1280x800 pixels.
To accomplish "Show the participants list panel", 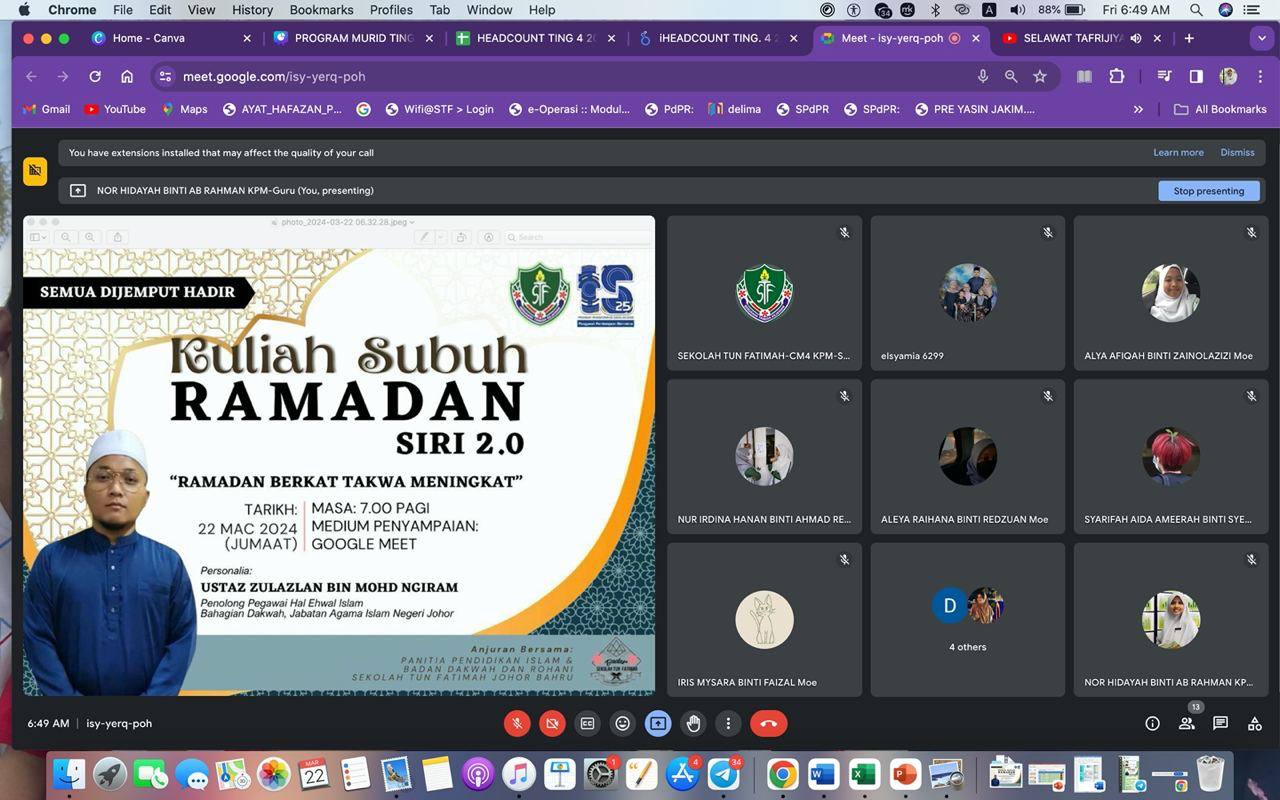I will [1186, 724].
